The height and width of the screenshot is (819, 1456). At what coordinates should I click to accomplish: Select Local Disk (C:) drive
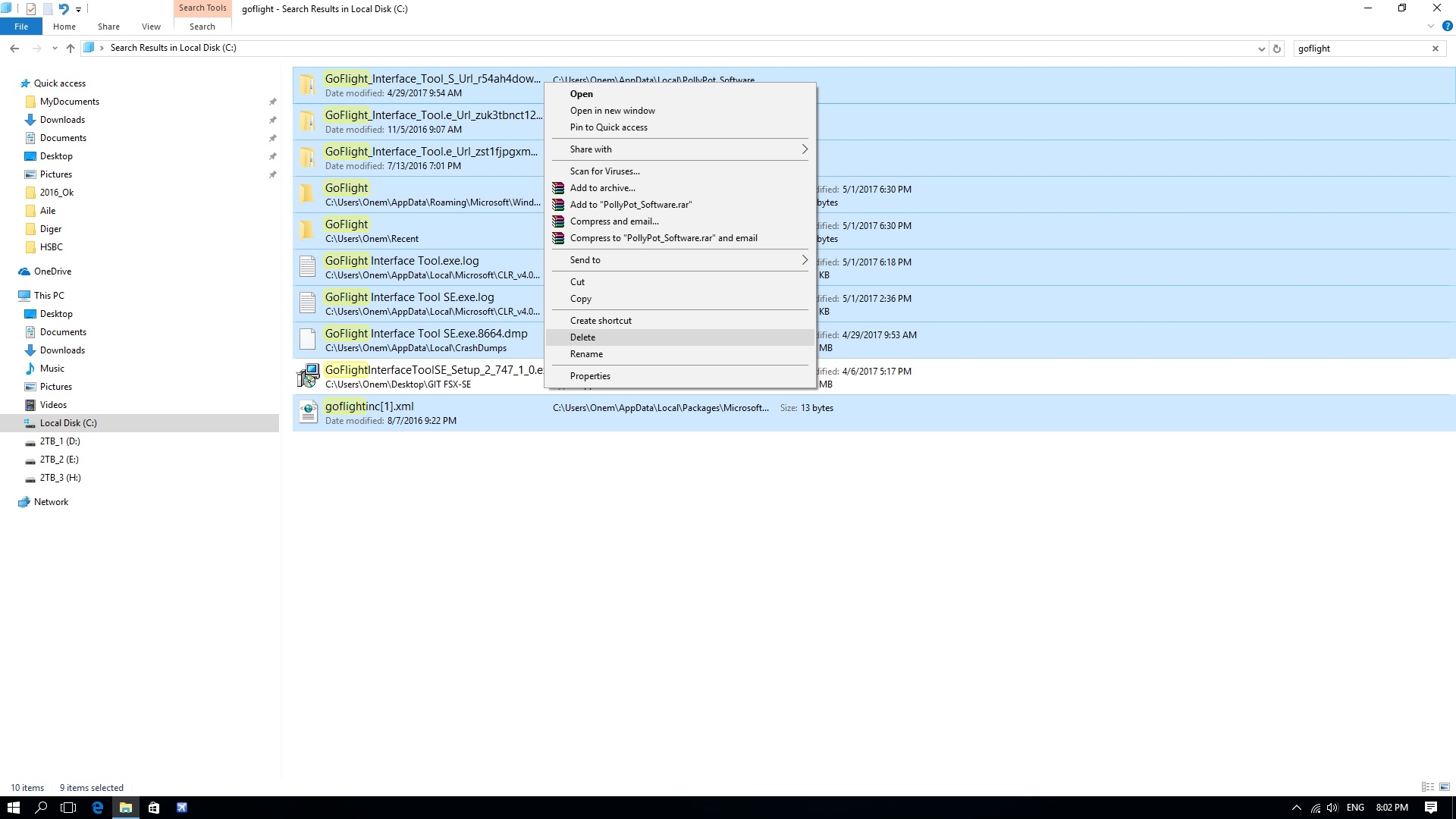point(68,423)
